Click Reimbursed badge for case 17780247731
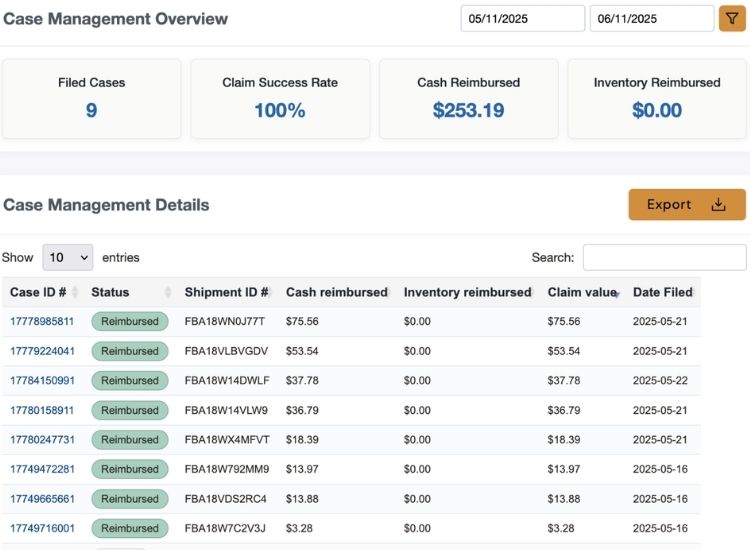The image size is (750, 550). coord(130,440)
